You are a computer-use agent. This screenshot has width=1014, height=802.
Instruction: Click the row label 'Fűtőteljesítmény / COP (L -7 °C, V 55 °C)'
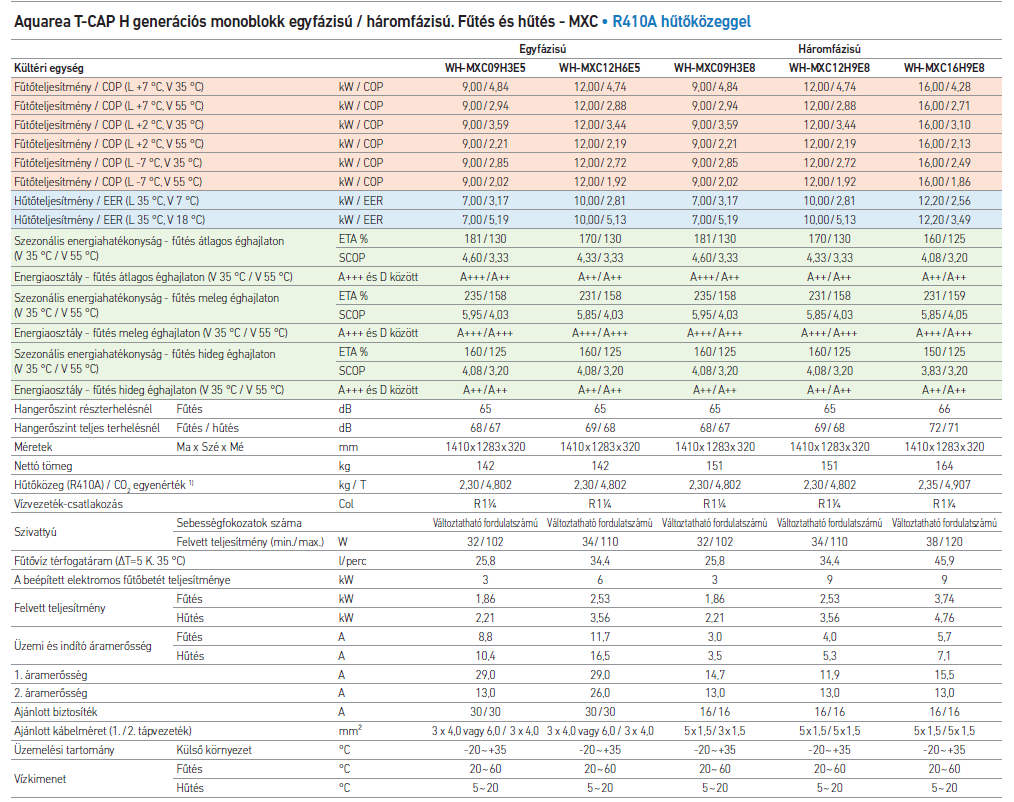108,182
